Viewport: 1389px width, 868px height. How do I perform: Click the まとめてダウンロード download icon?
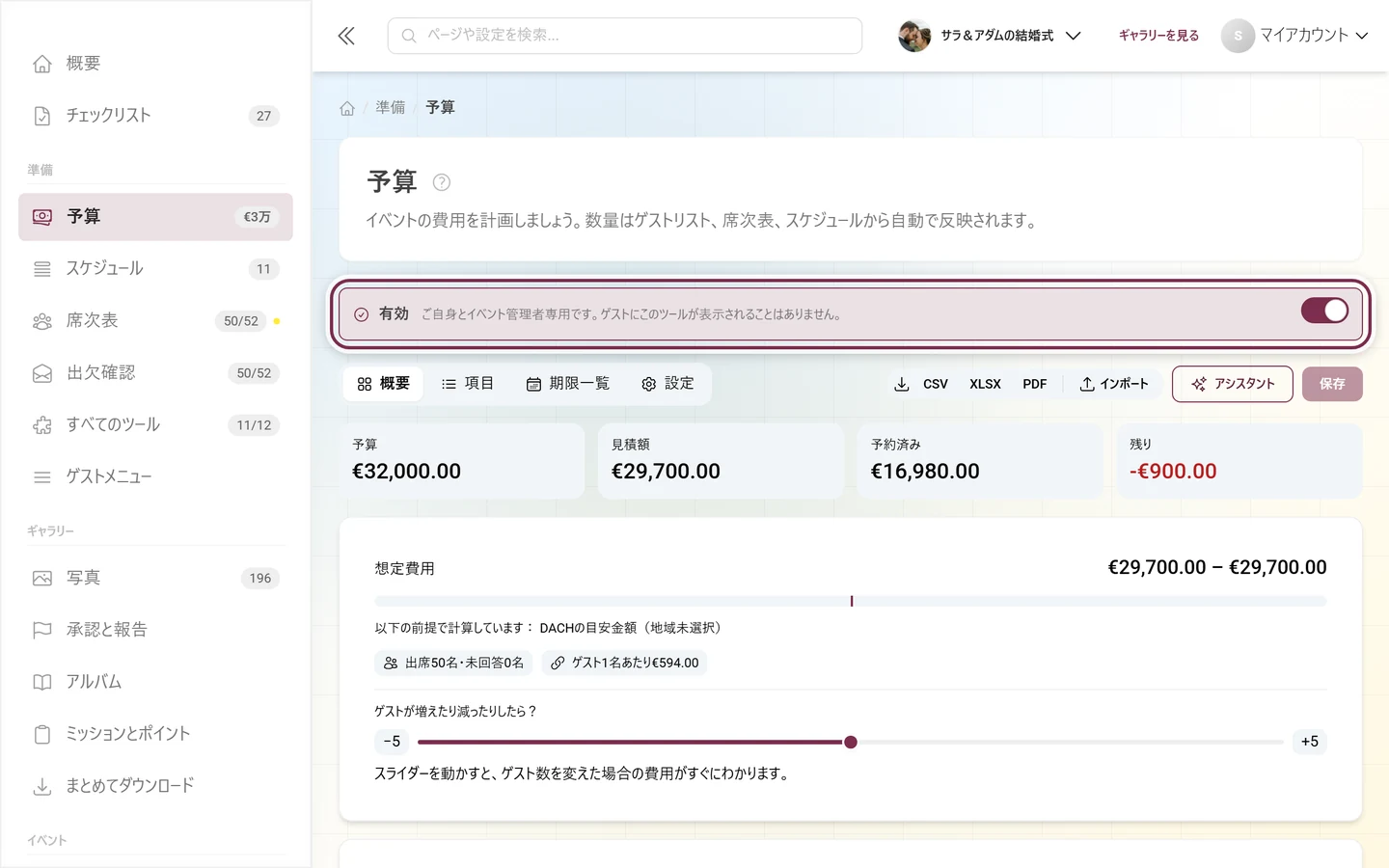(x=42, y=787)
